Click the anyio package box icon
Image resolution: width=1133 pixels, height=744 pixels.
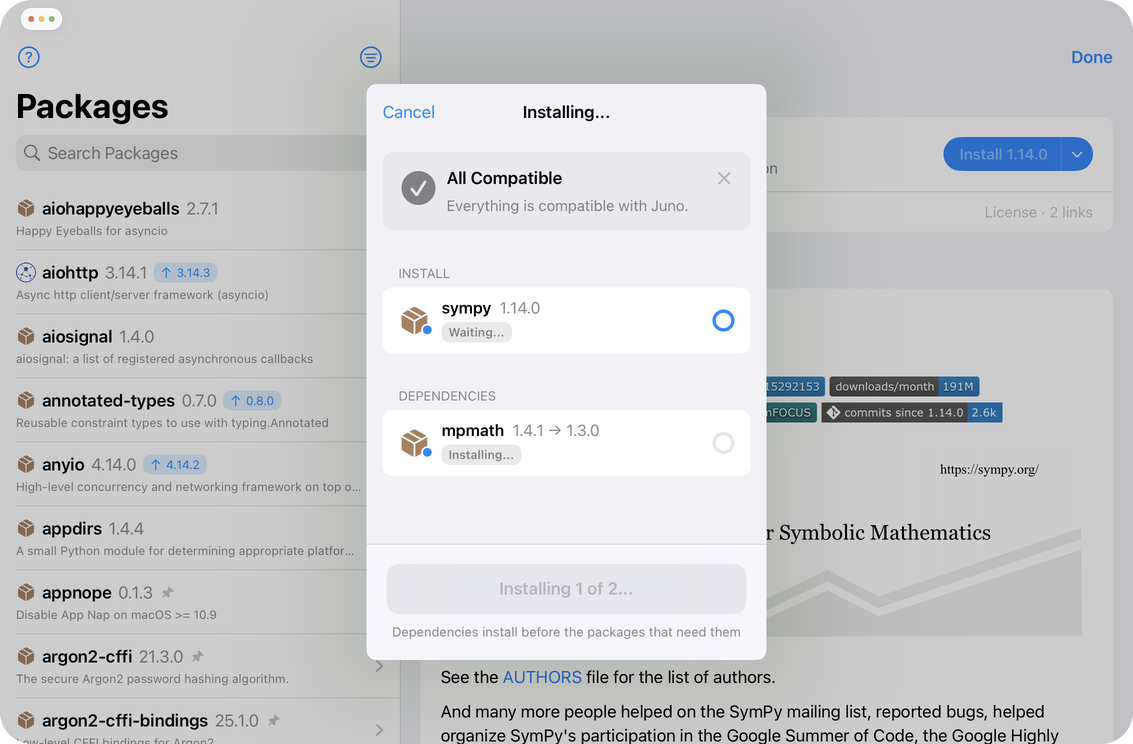(26, 464)
